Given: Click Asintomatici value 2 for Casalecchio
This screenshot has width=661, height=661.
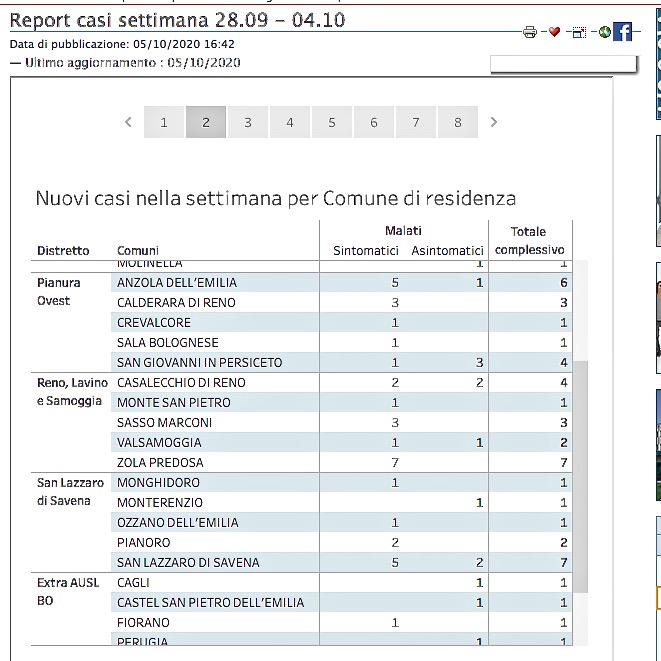Looking at the screenshot, I should point(479,383).
